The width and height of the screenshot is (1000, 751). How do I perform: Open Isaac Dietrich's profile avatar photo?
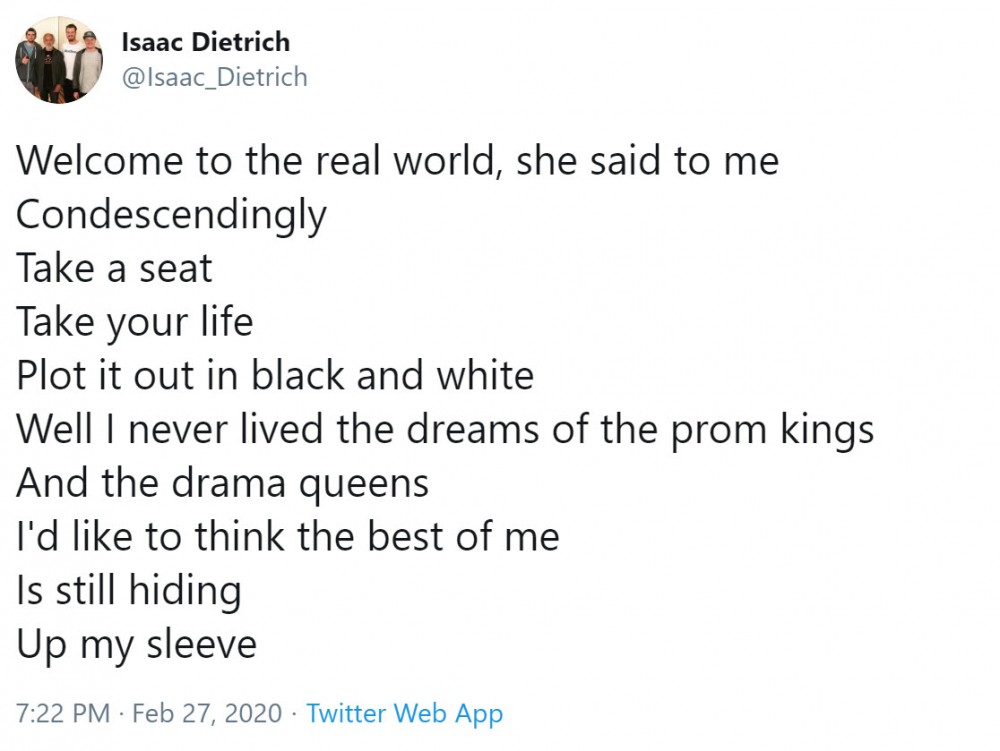point(59,60)
